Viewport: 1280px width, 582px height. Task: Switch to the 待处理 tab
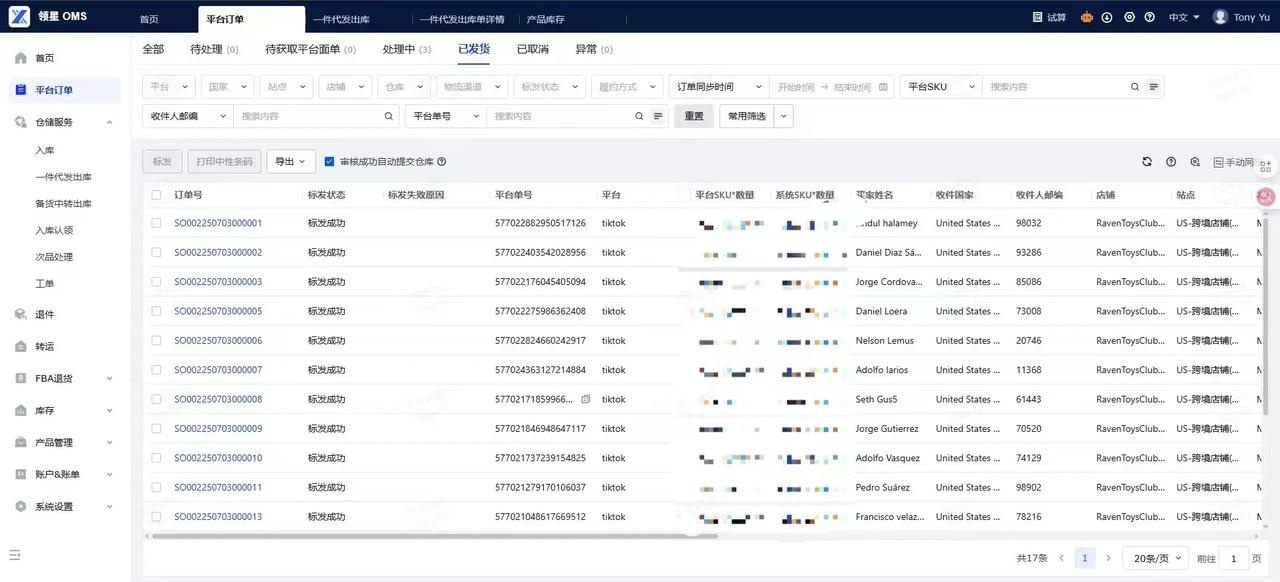[214, 49]
